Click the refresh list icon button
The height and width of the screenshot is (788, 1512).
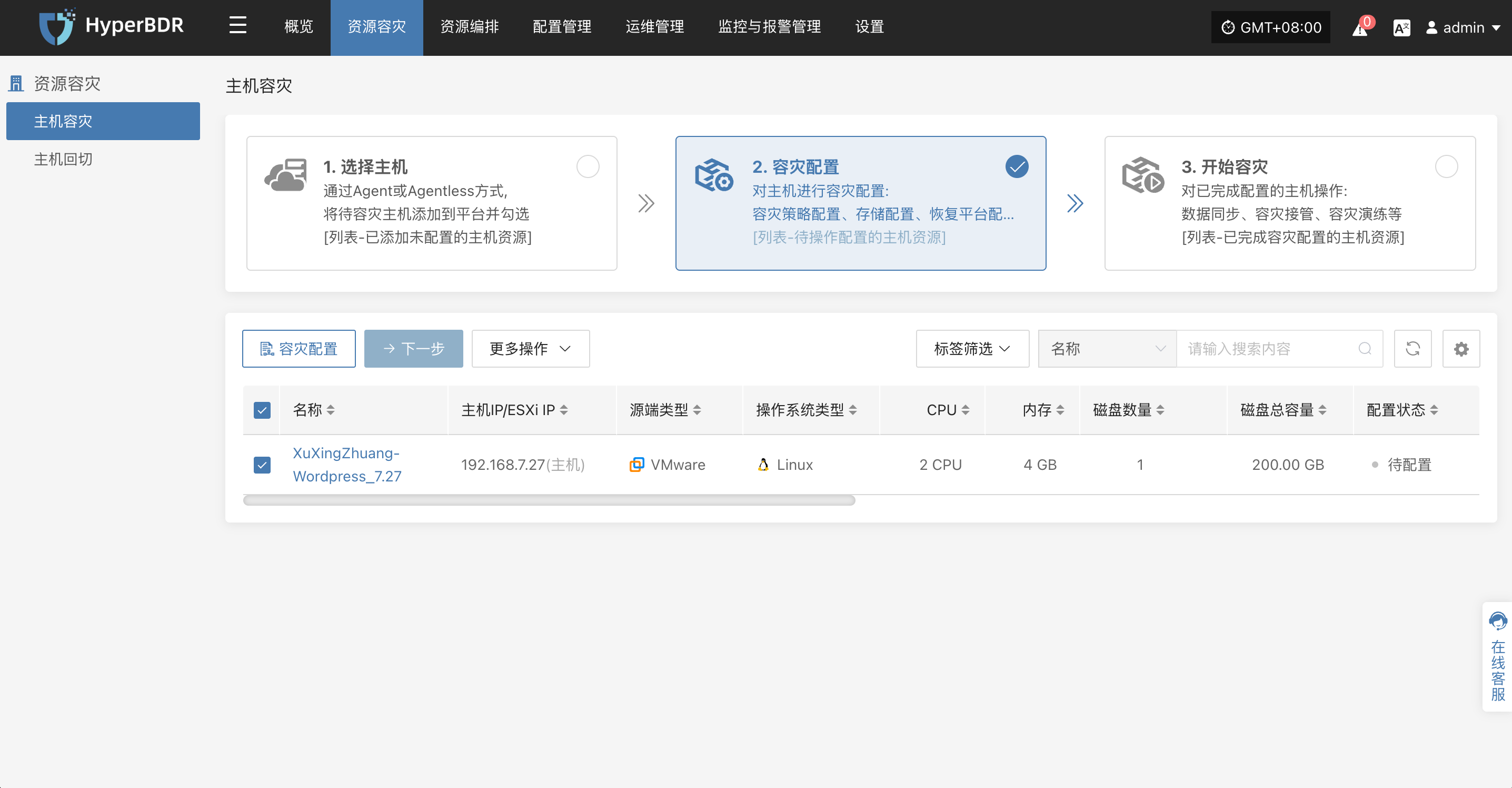[1412, 349]
